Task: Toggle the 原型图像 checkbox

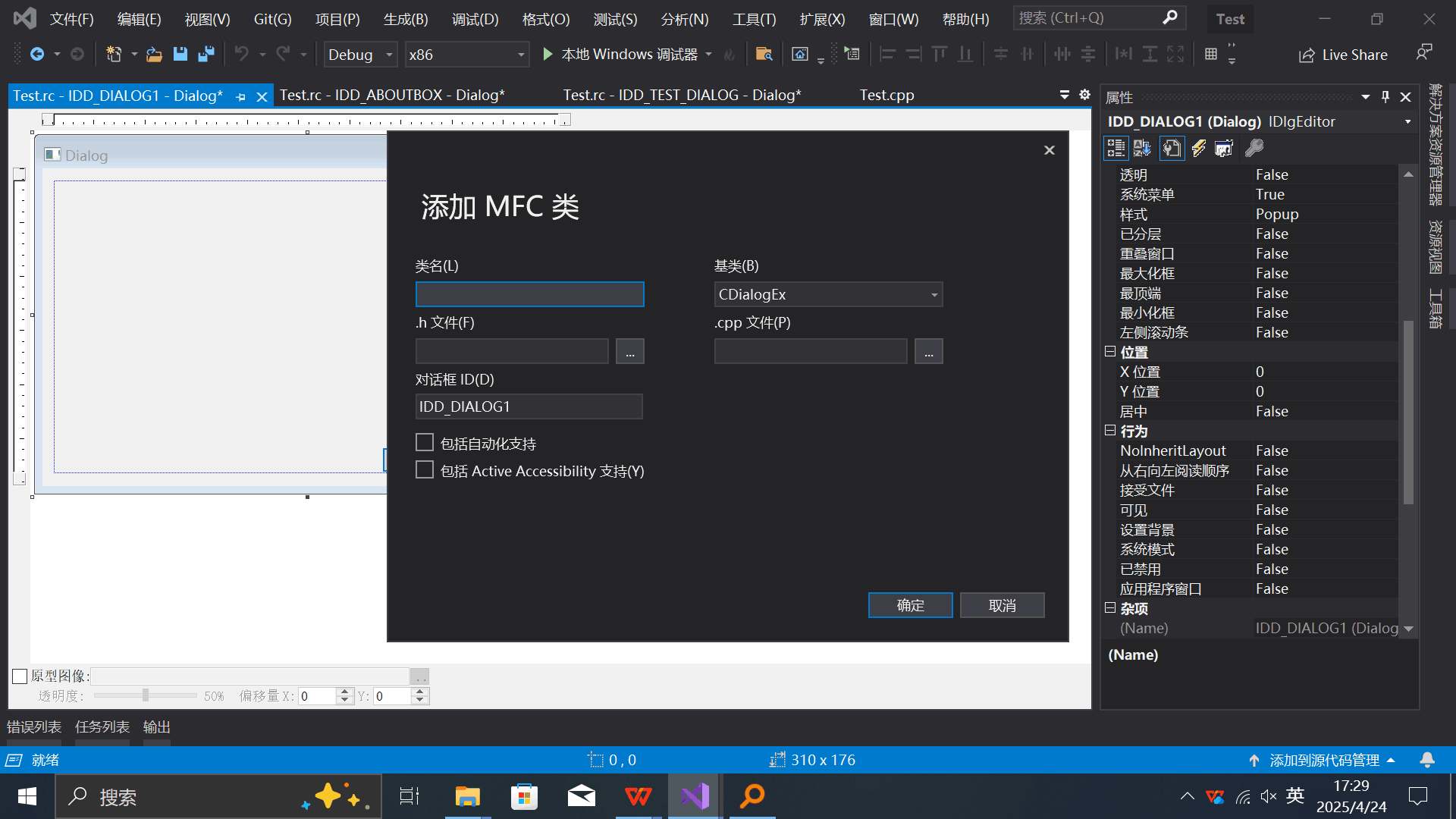Action: pos(20,676)
